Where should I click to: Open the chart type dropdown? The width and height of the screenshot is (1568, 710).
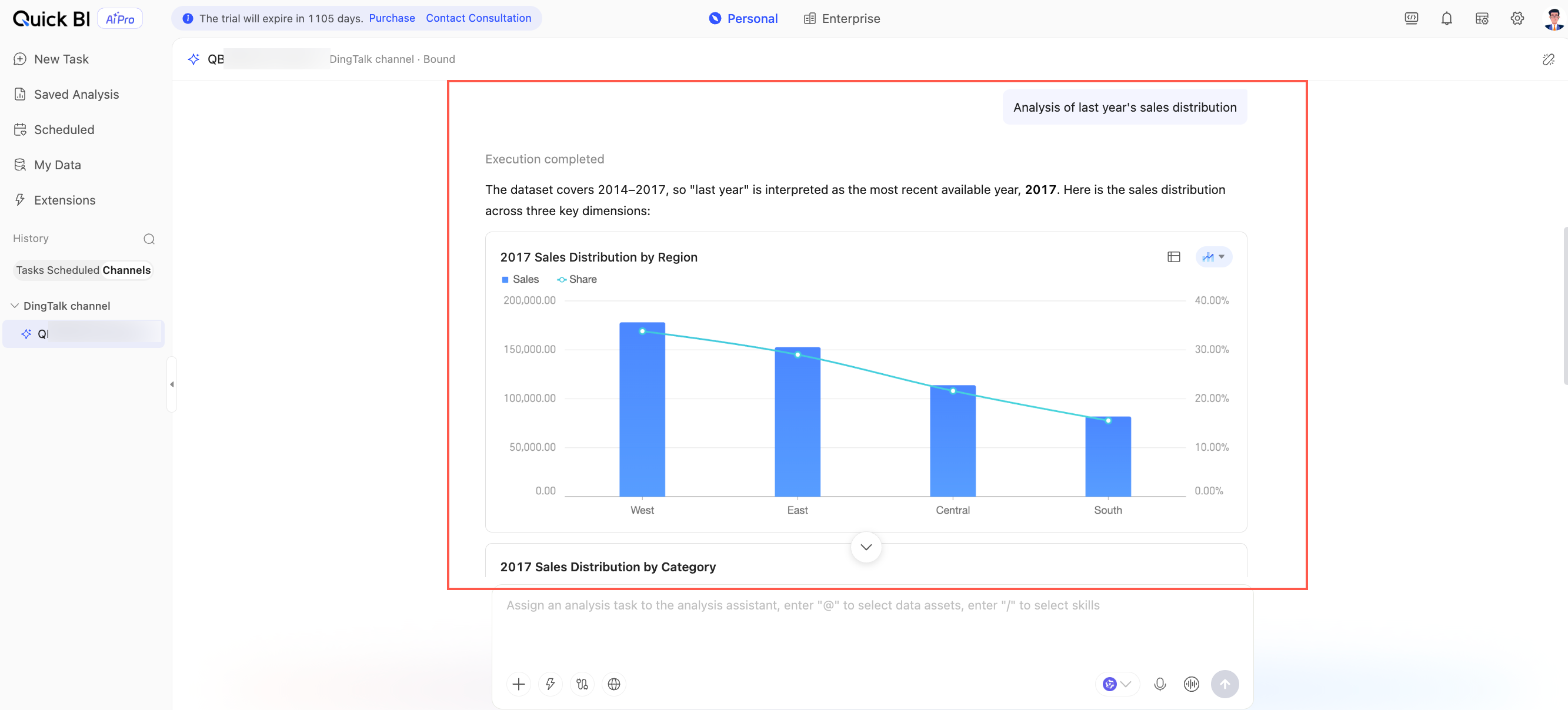(x=1213, y=257)
